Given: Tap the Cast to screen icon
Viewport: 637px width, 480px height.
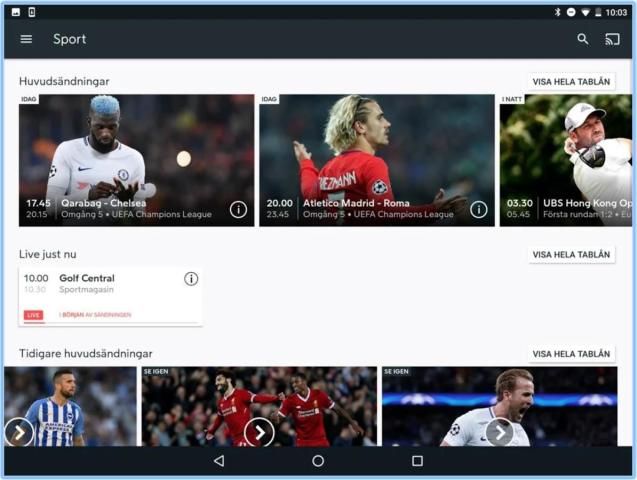Looking at the screenshot, I should tap(612, 39).
